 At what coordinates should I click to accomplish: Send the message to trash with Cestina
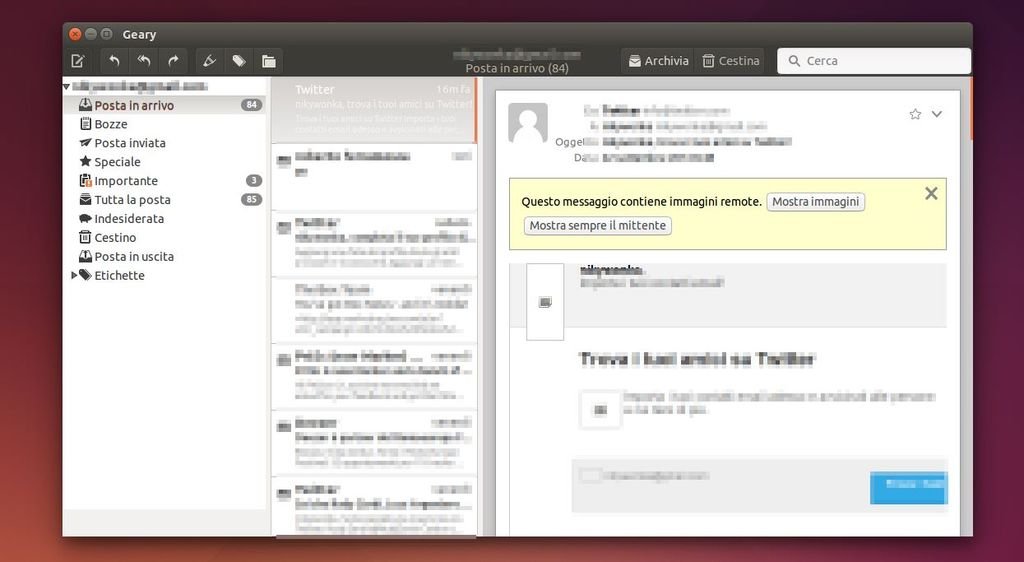(730, 61)
